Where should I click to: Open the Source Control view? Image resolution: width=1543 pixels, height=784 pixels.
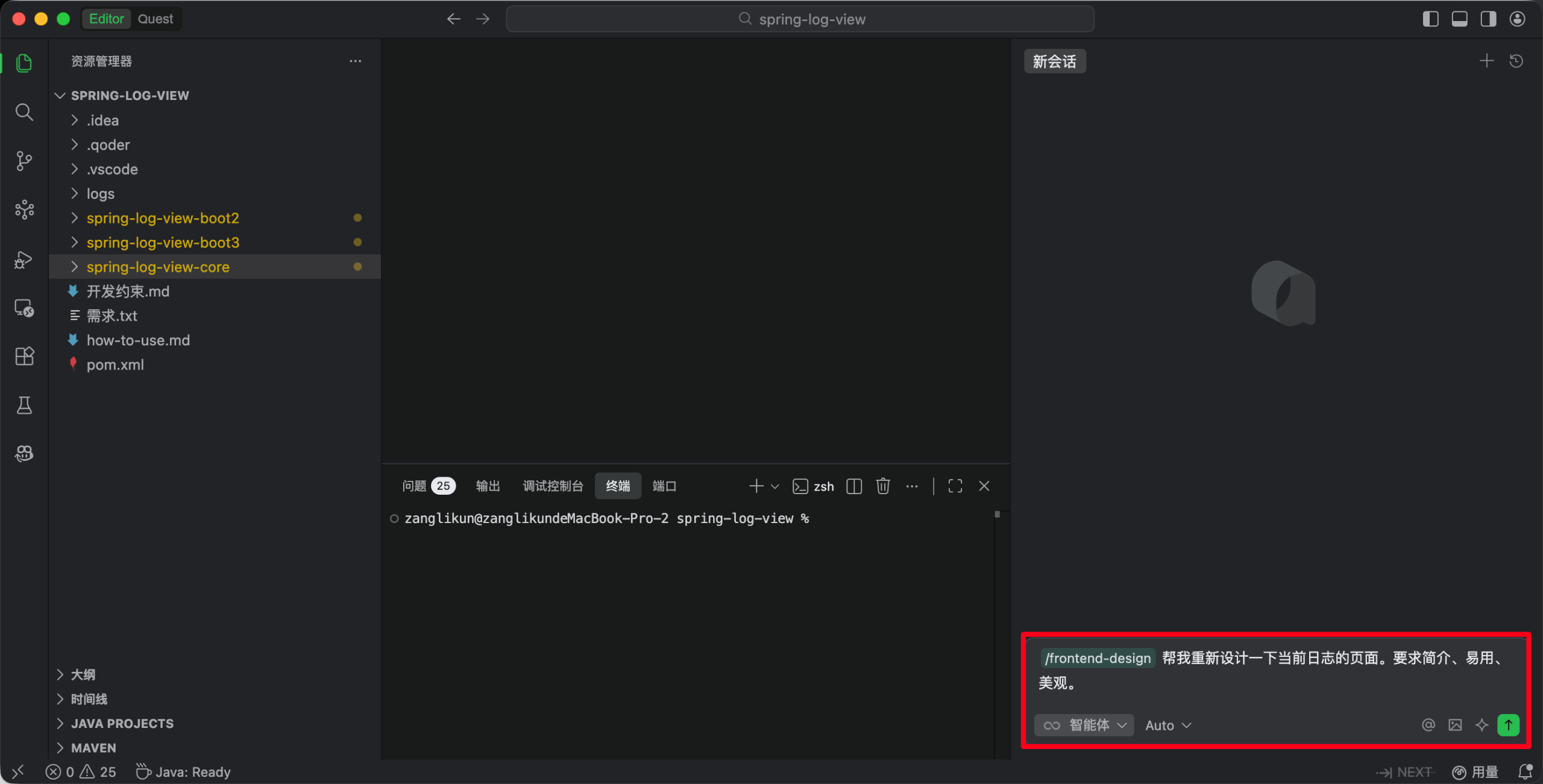pos(24,161)
